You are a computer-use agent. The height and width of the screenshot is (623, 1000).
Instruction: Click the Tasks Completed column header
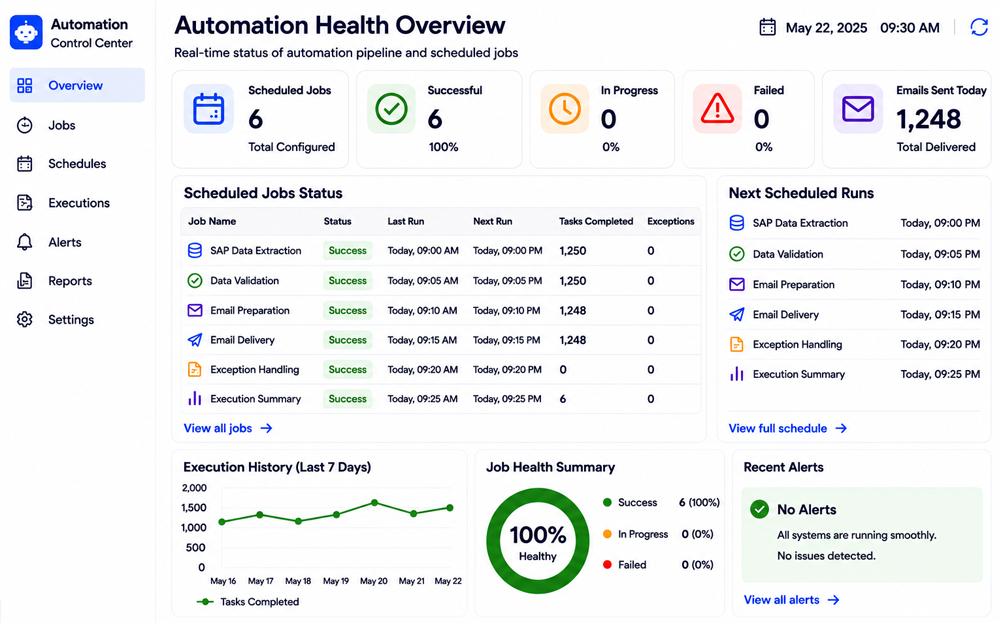pyautogui.click(x=596, y=221)
